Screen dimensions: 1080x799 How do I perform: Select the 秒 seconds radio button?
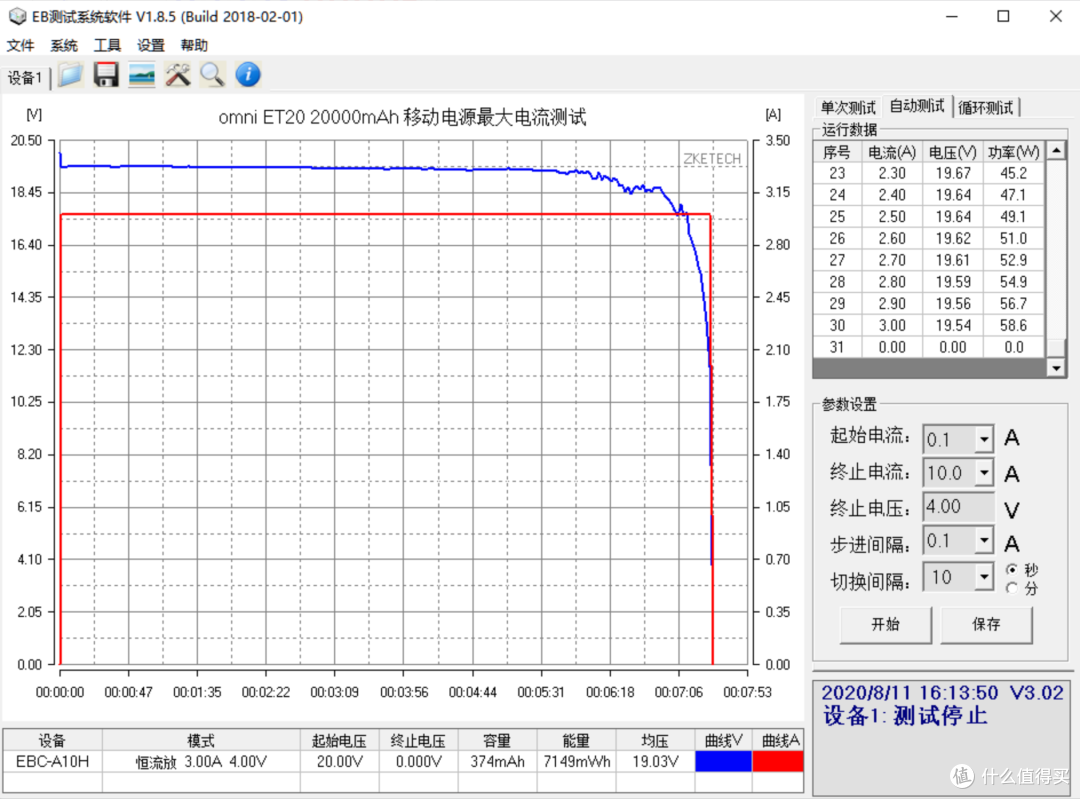point(1011,569)
